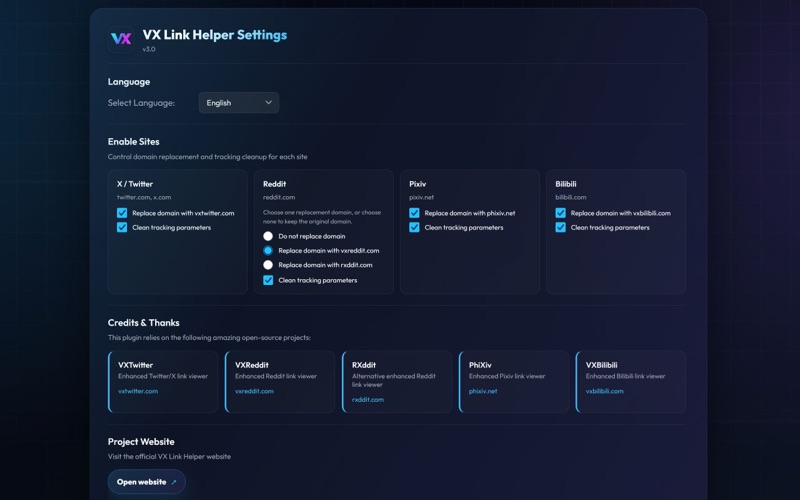
Task: Open the vxtwitter.com credit link
Action: click(x=138, y=391)
